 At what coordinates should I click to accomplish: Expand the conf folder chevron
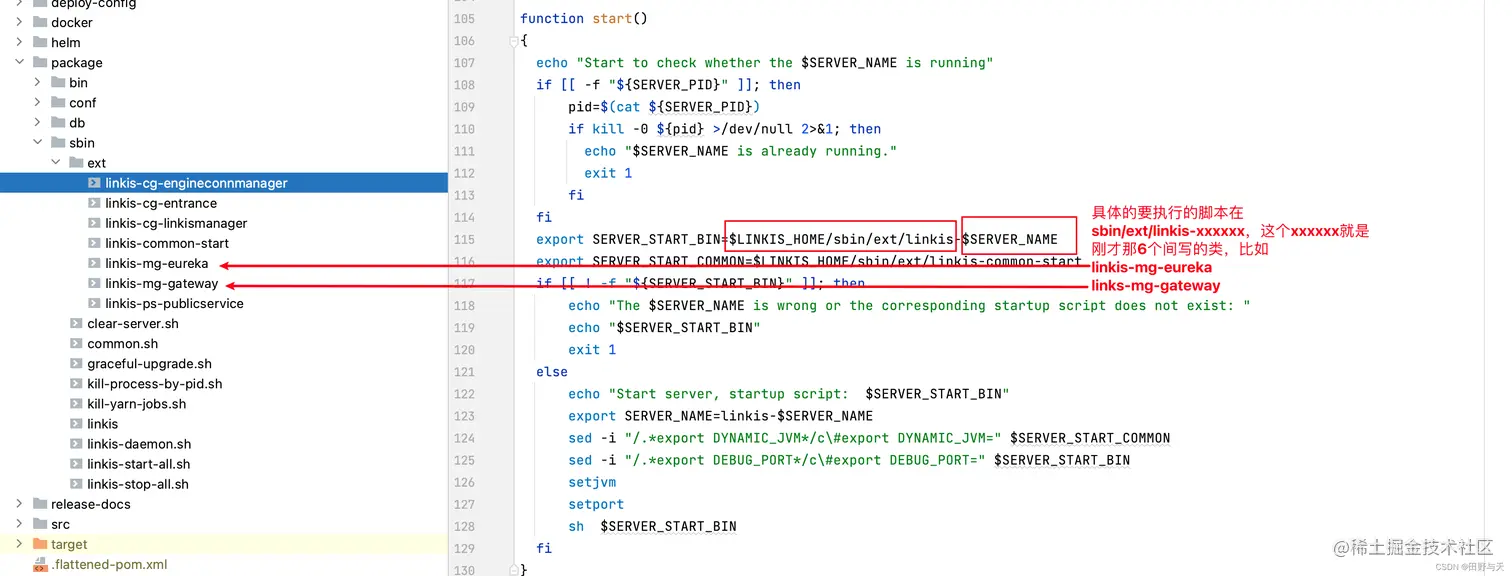pyautogui.click(x=38, y=102)
